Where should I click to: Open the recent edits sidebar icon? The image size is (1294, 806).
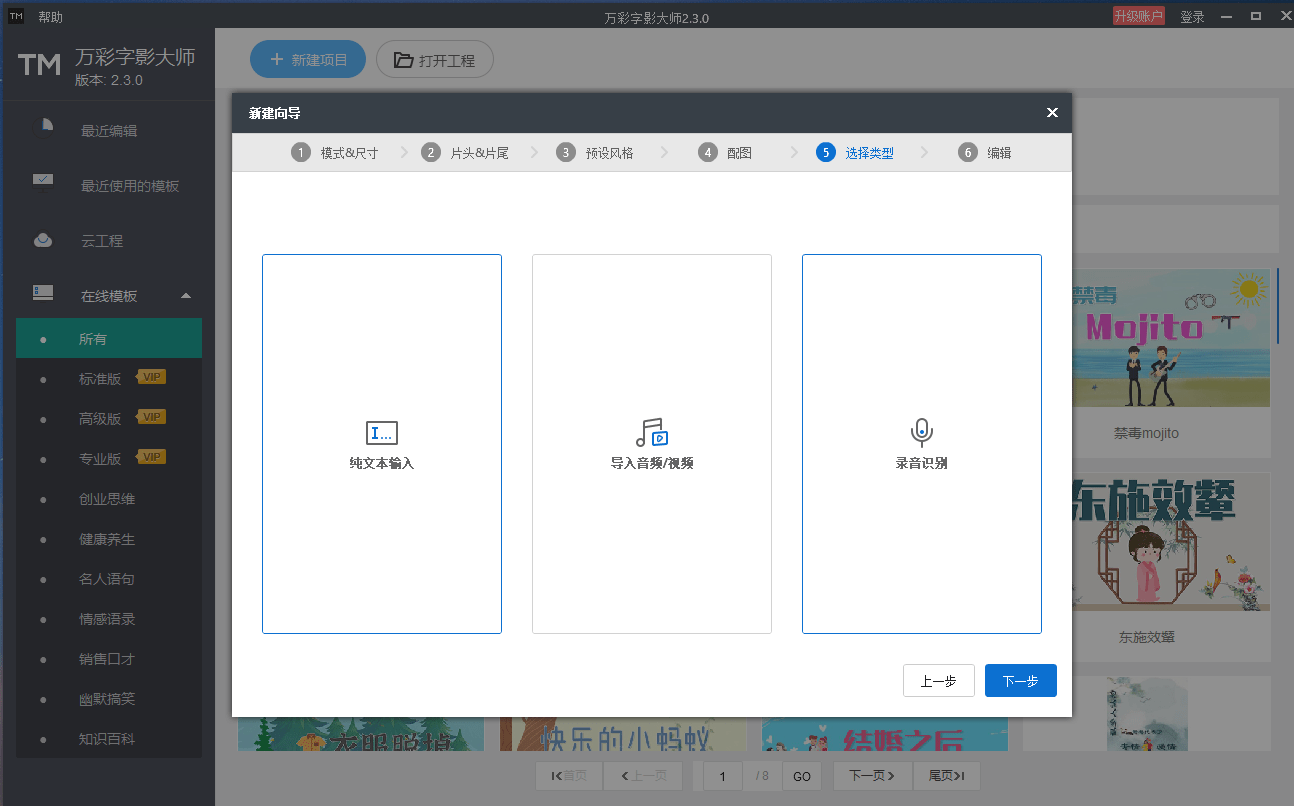click(x=44, y=130)
